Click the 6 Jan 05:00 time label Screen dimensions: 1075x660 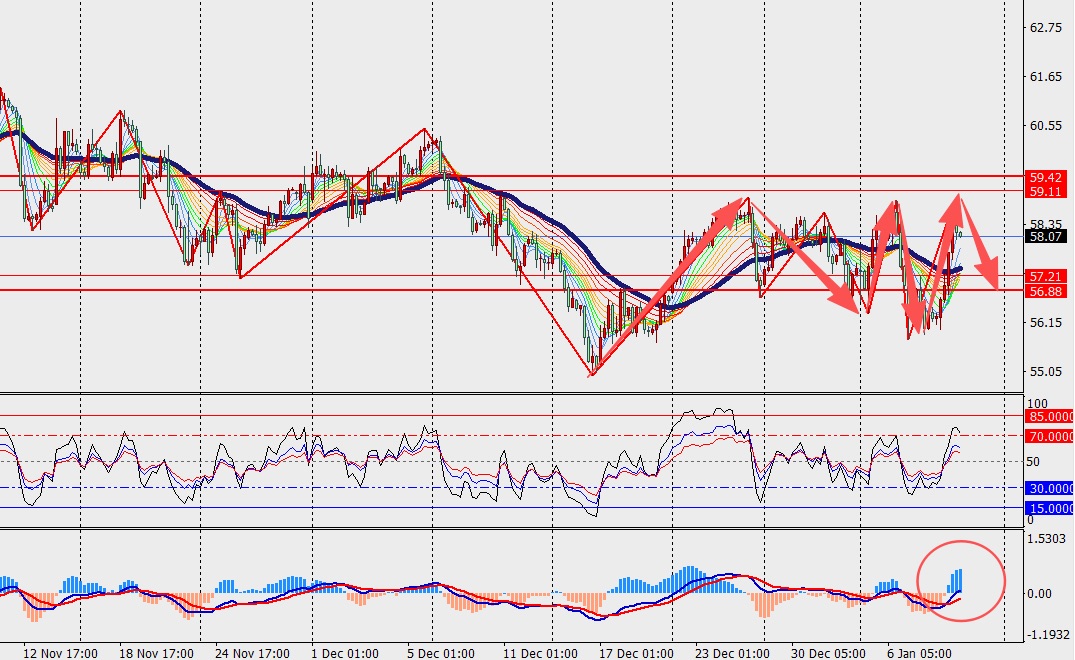coord(917,652)
